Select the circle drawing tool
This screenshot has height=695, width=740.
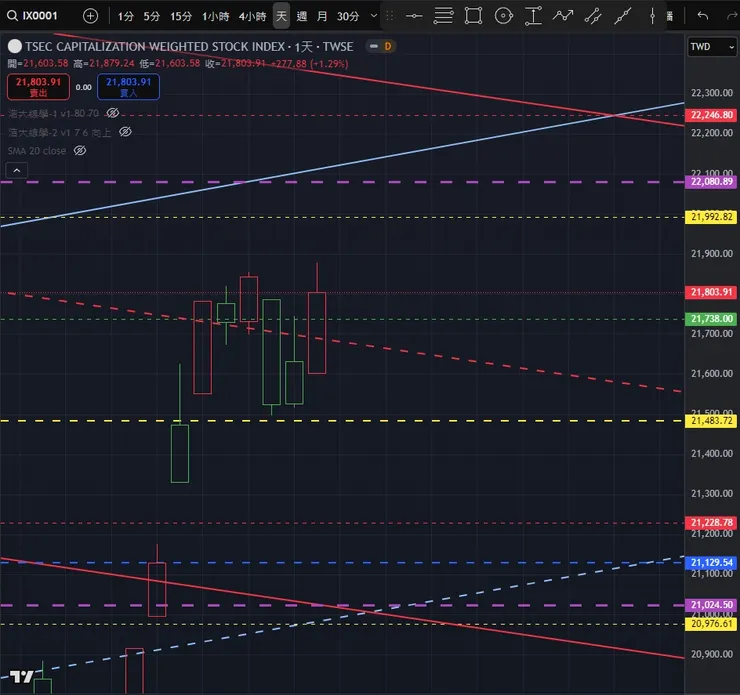[x=504, y=16]
